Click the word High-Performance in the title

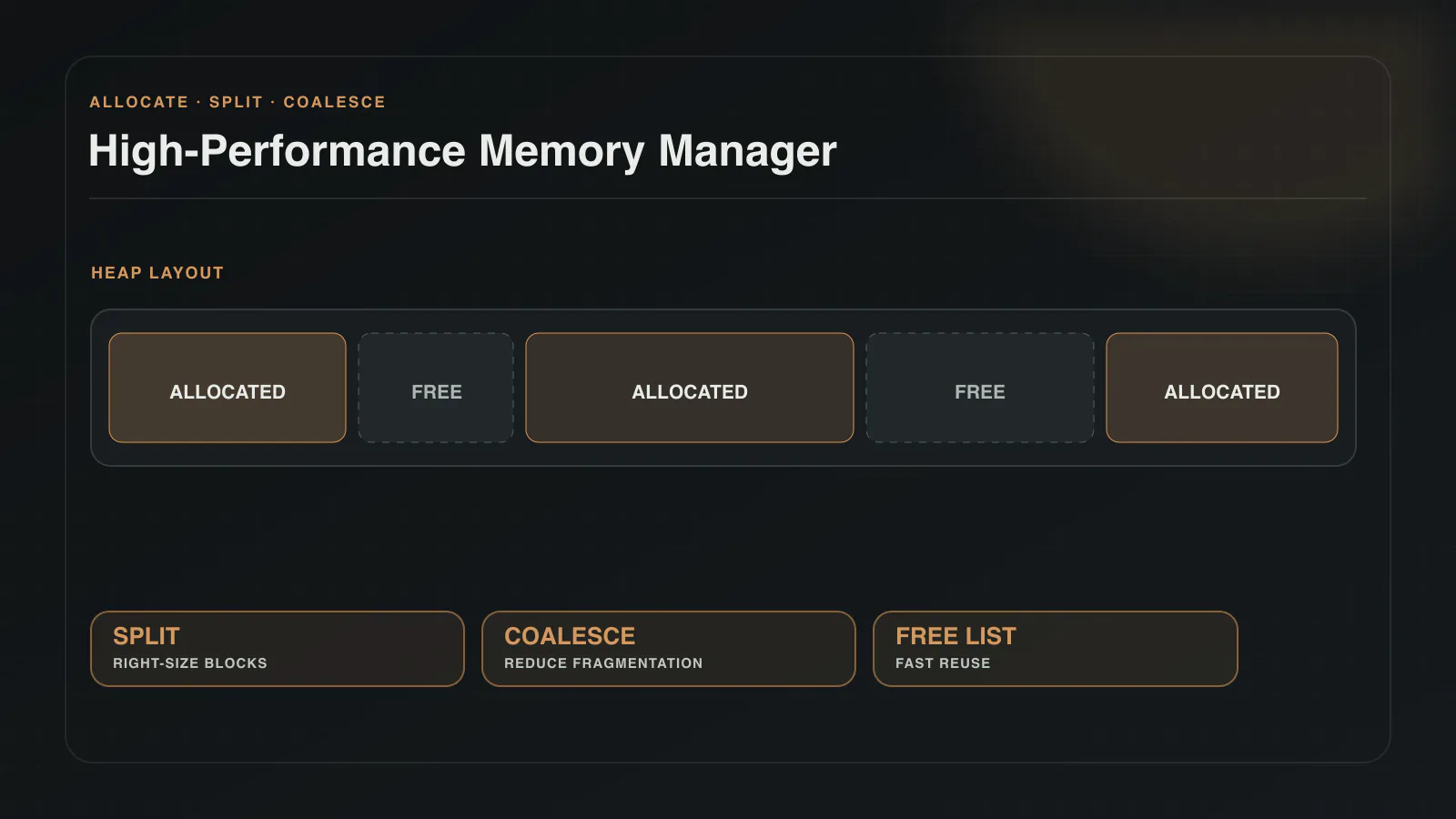[278, 151]
